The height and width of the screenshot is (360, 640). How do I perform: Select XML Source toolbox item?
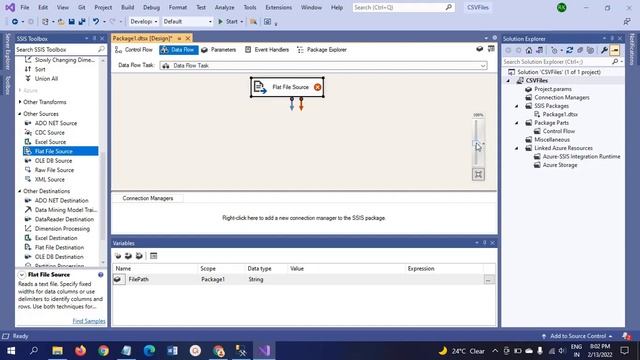point(49,179)
